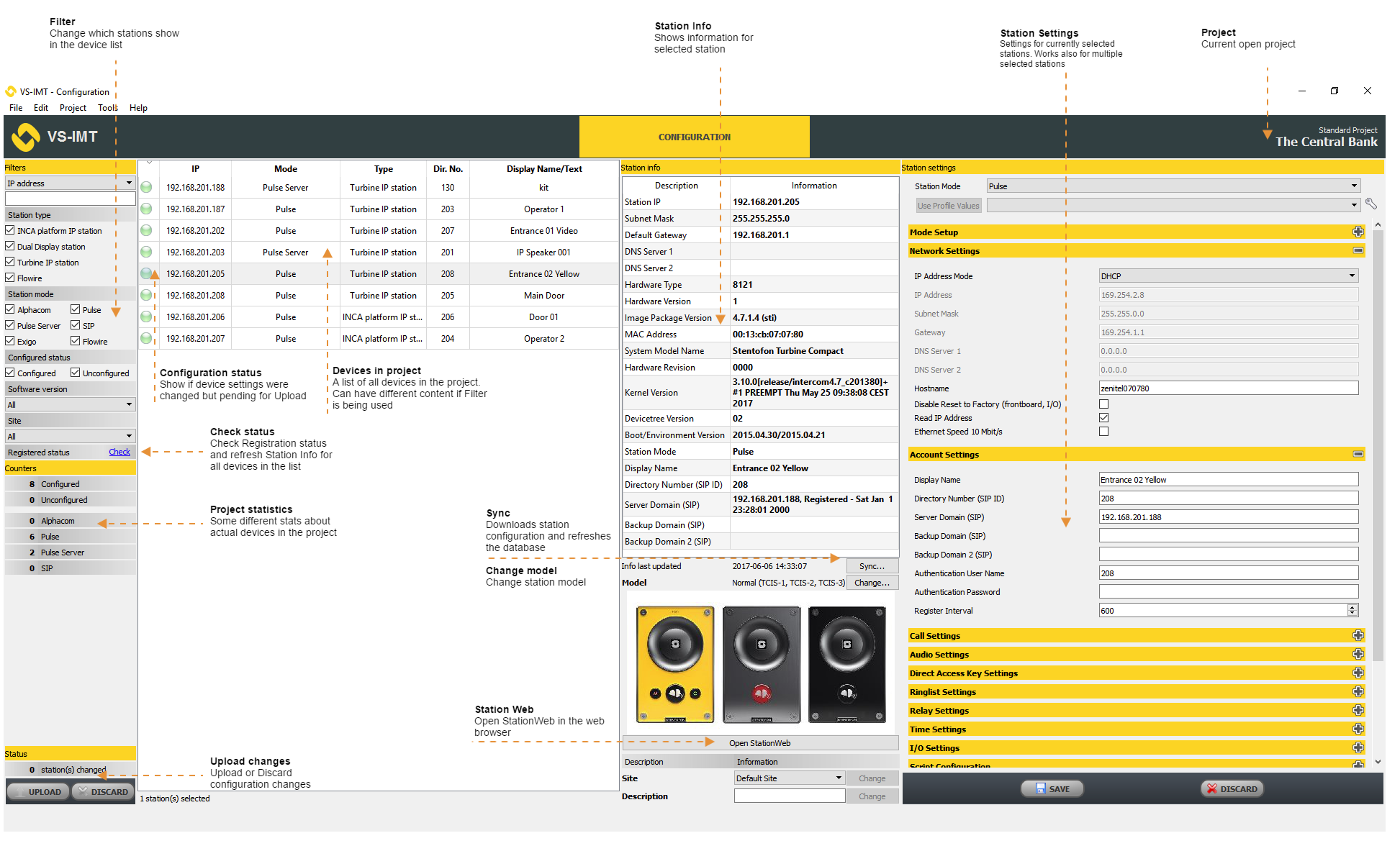Expand Mode Setup with plus icon
The width and height of the screenshot is (1400, 846).
(1358, 232)
